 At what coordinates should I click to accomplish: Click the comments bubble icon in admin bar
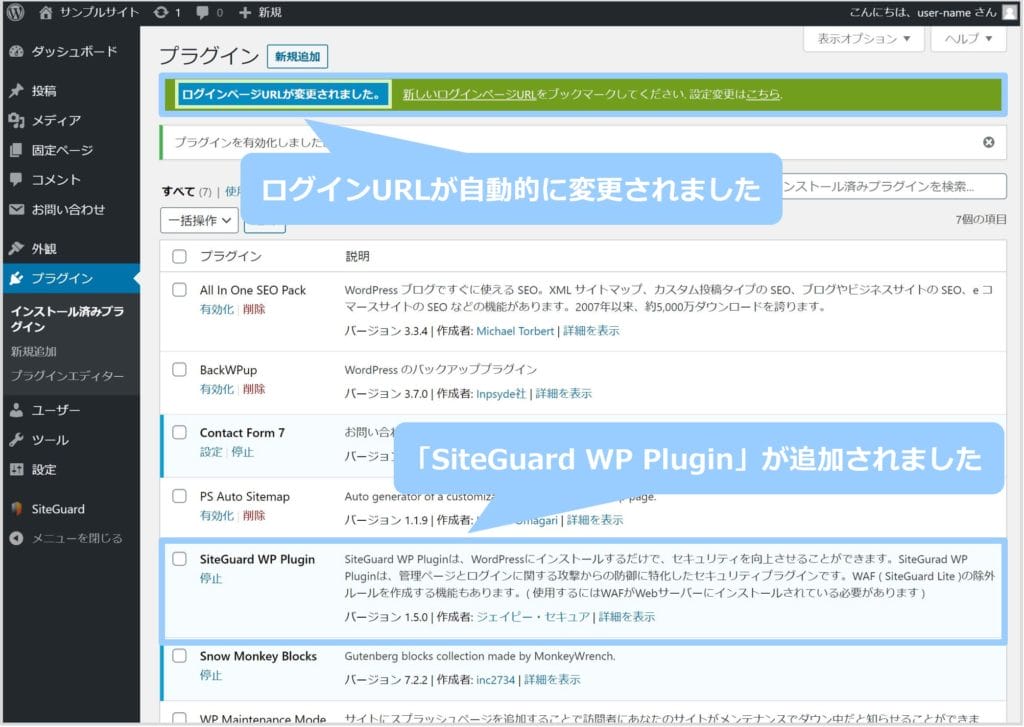point(203,12)
